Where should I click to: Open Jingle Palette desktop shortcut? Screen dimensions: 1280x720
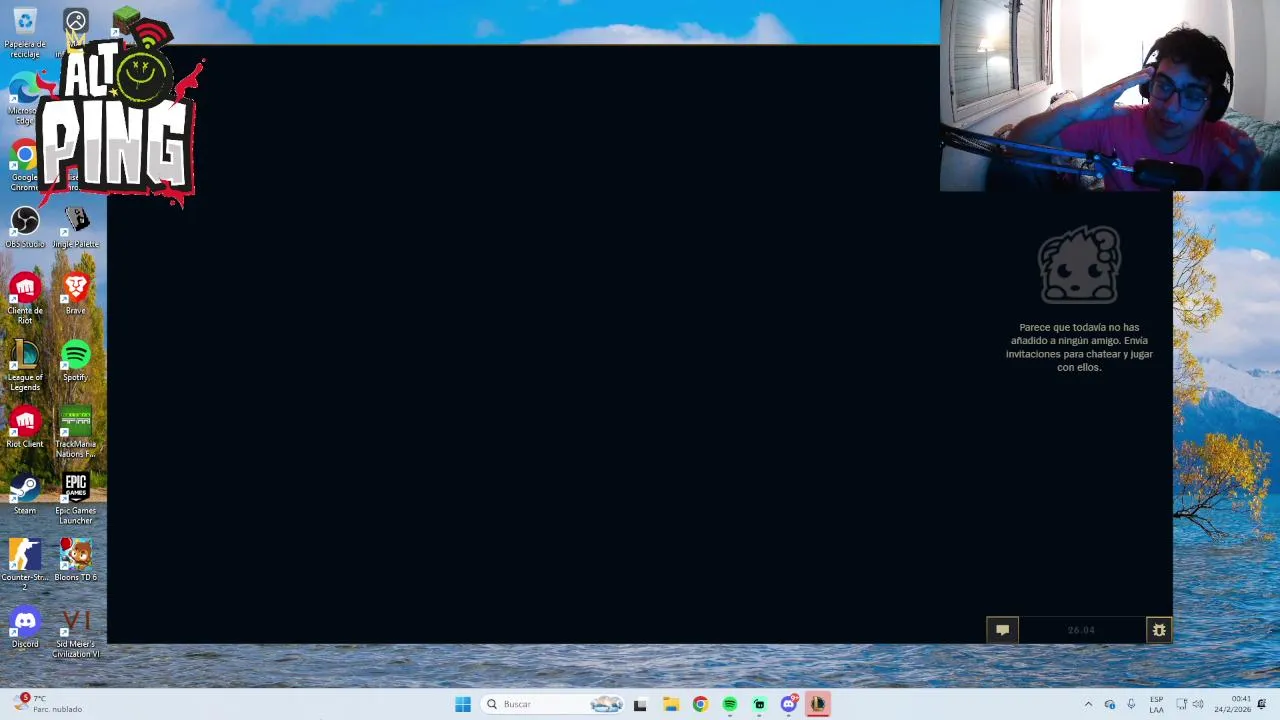click(x=76, y=228)
